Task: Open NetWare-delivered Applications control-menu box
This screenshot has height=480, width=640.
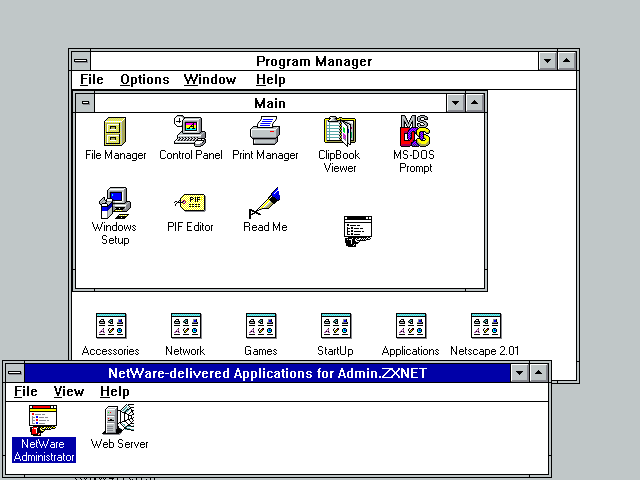Action: click(15, 373)
